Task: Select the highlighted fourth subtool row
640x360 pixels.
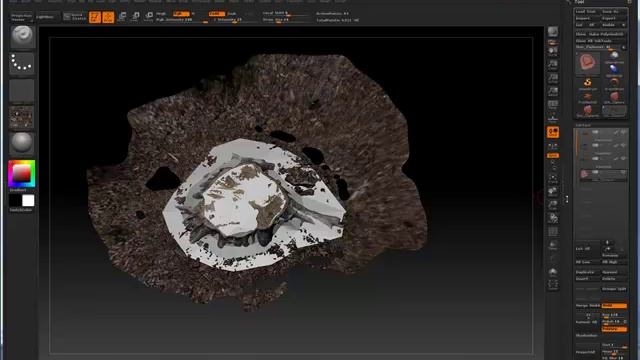Action: click(602, 174)
